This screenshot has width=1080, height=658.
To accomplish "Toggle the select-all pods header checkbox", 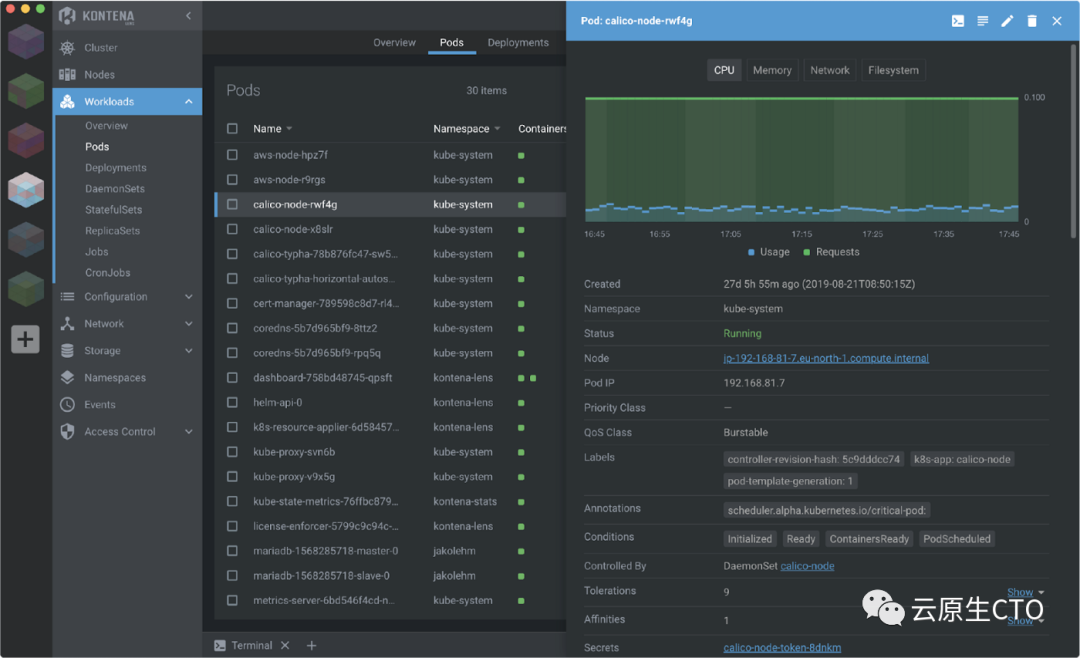I will 232,129.
